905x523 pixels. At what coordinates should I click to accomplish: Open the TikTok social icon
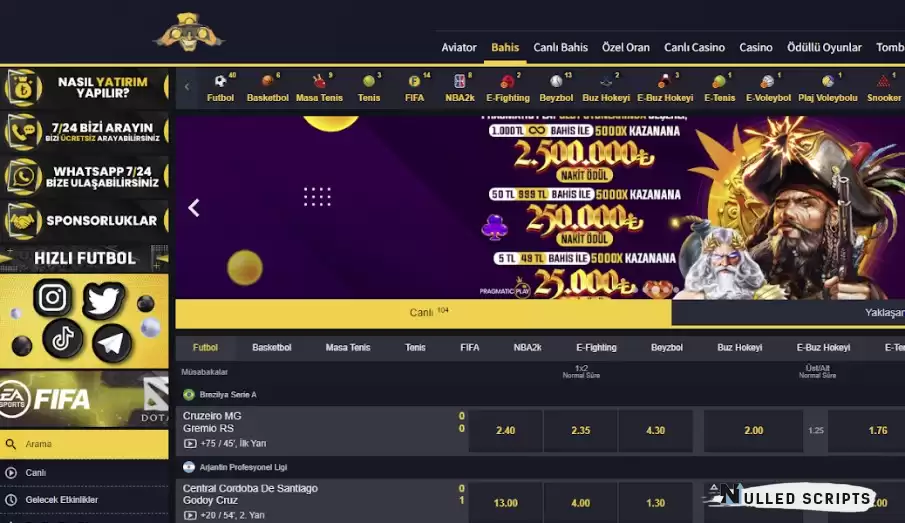[62, 338]
